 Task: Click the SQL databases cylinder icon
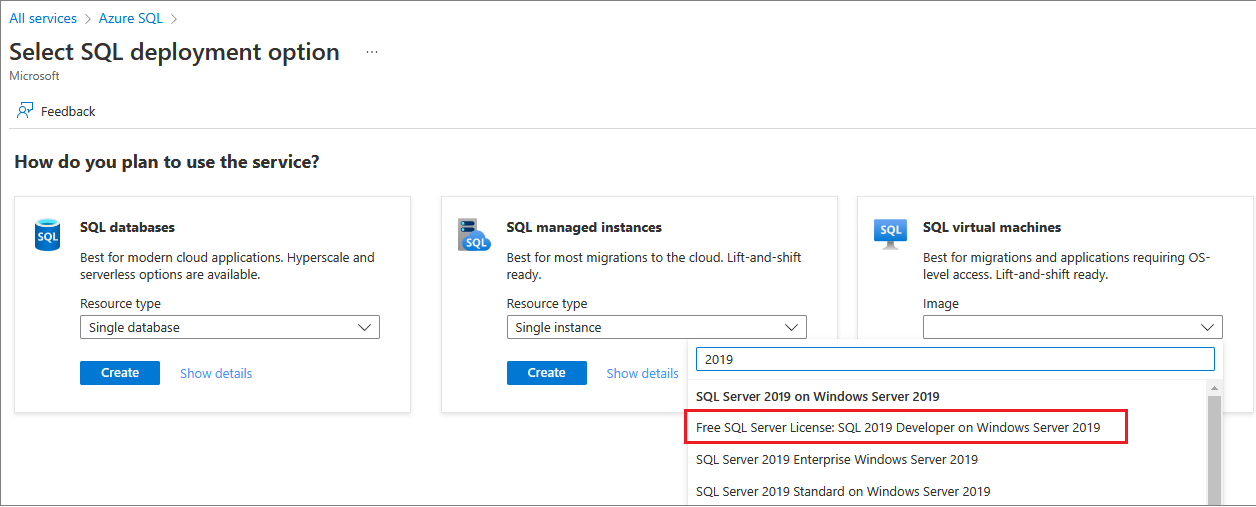click(48, 236)
